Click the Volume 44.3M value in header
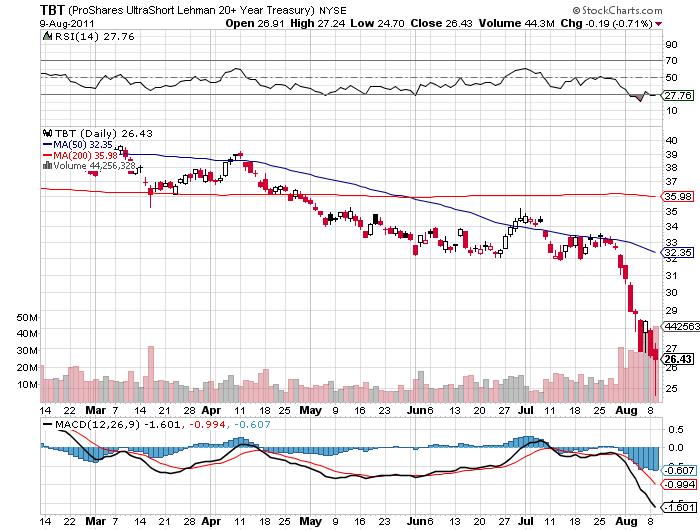 [x=517, y=23]
